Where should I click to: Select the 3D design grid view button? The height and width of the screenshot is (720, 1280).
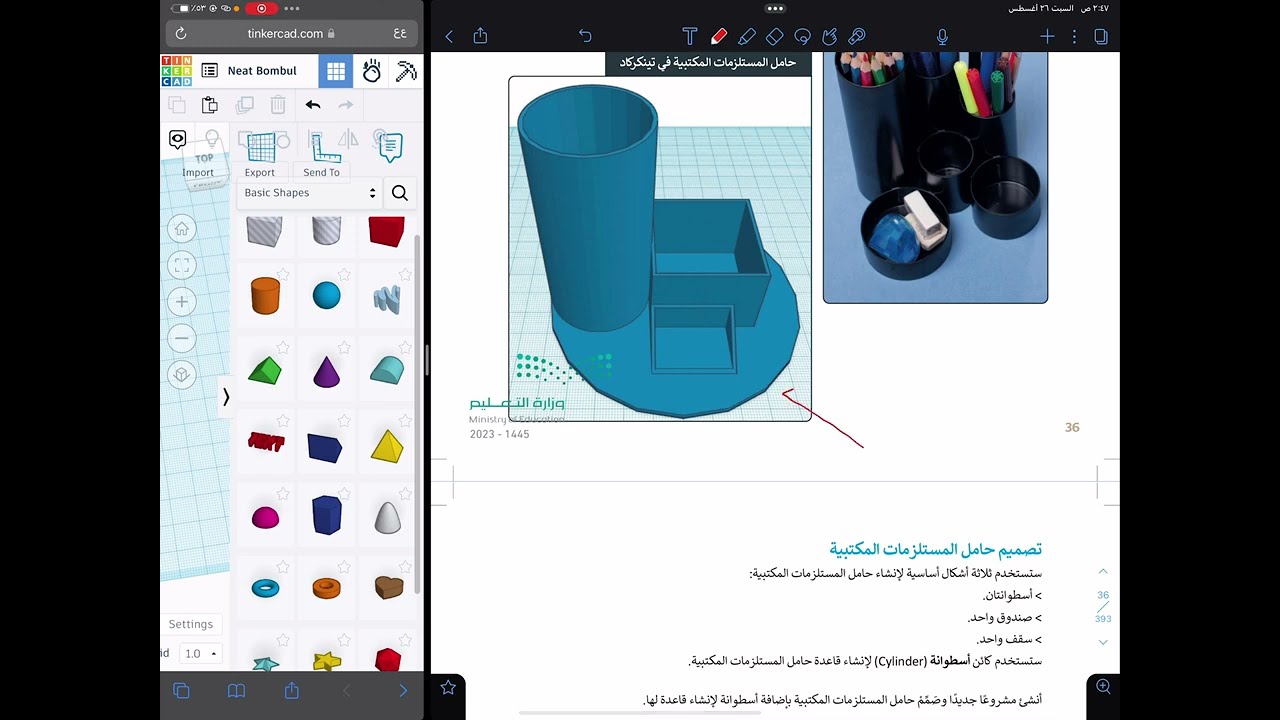(336, 71)
